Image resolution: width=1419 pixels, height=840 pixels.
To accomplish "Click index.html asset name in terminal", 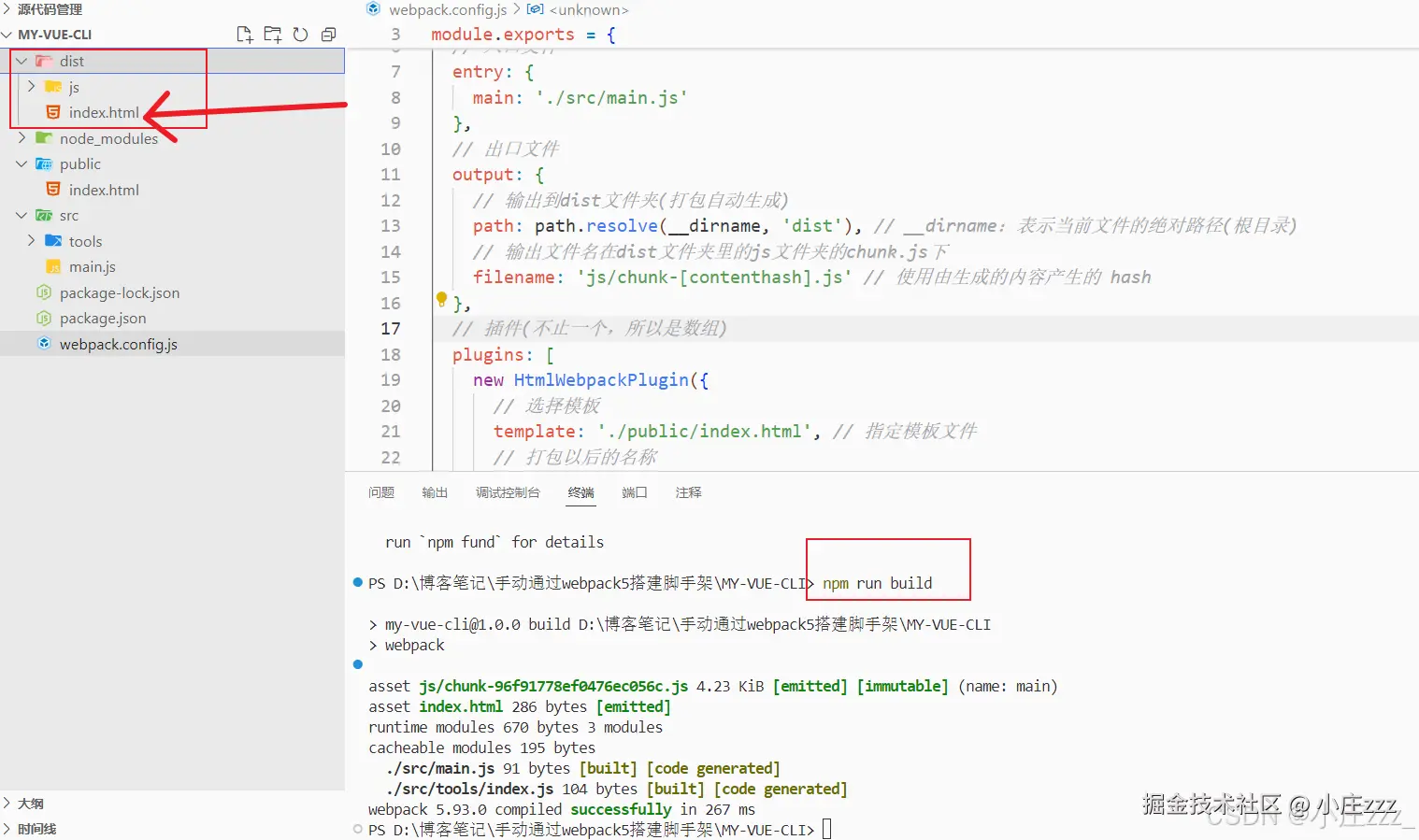I will (461, 706).
